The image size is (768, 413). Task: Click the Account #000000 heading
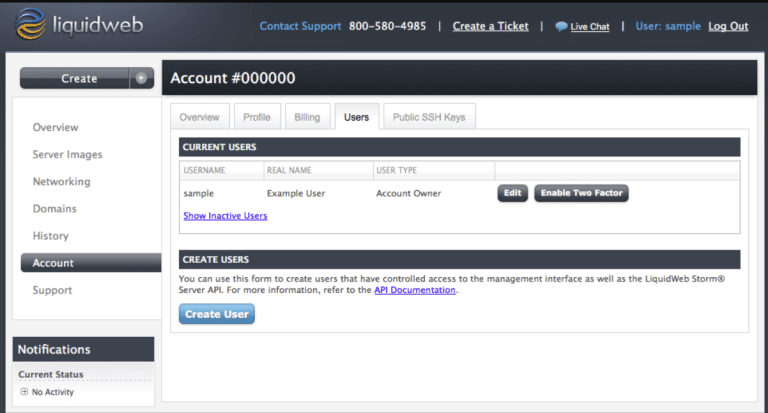click(233, 78)
